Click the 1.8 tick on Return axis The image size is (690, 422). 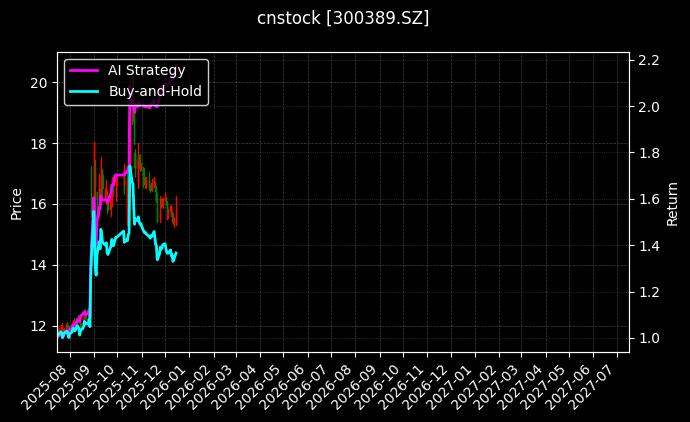point(649,153)
